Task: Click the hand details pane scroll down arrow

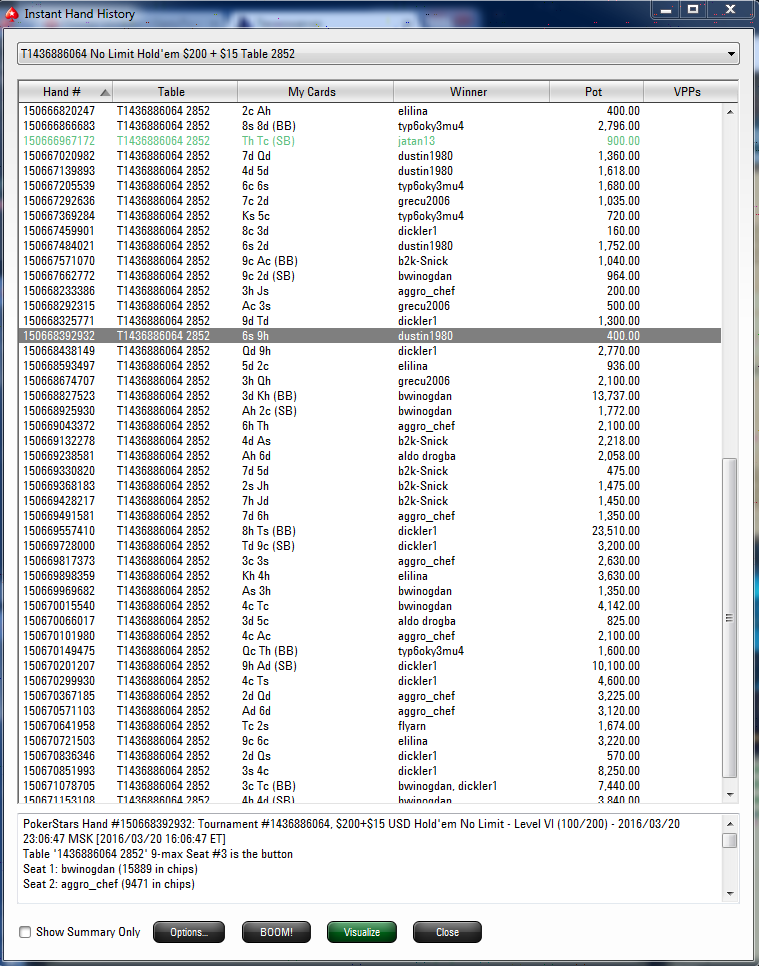Action: tap(730, 893)
